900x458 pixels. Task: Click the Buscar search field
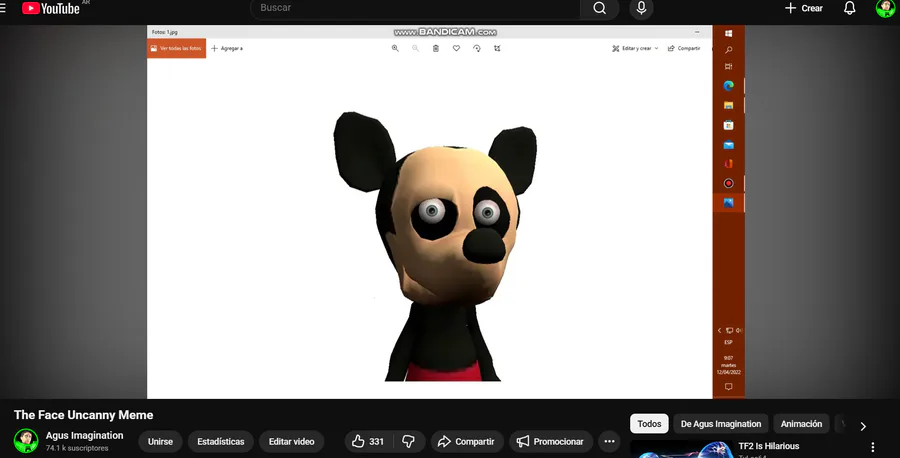pyautogui.click(x=416, y=8)
